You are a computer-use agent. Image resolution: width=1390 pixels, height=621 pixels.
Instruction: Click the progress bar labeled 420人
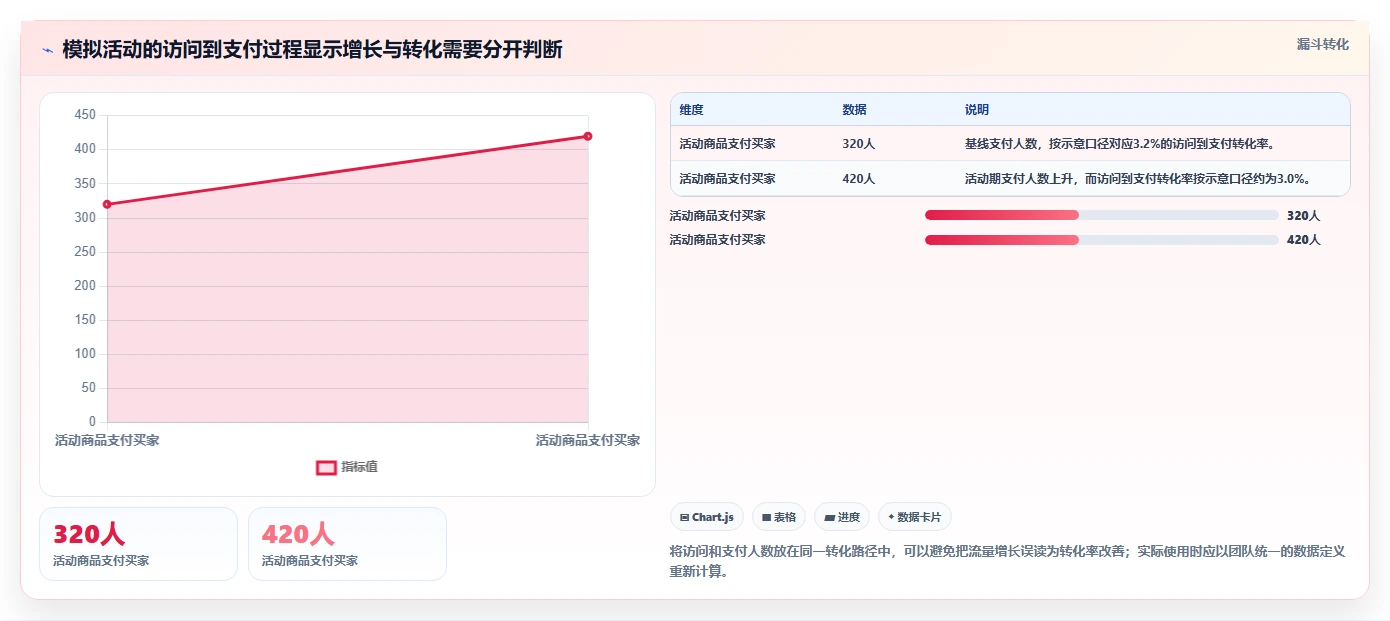[1102, 239]
